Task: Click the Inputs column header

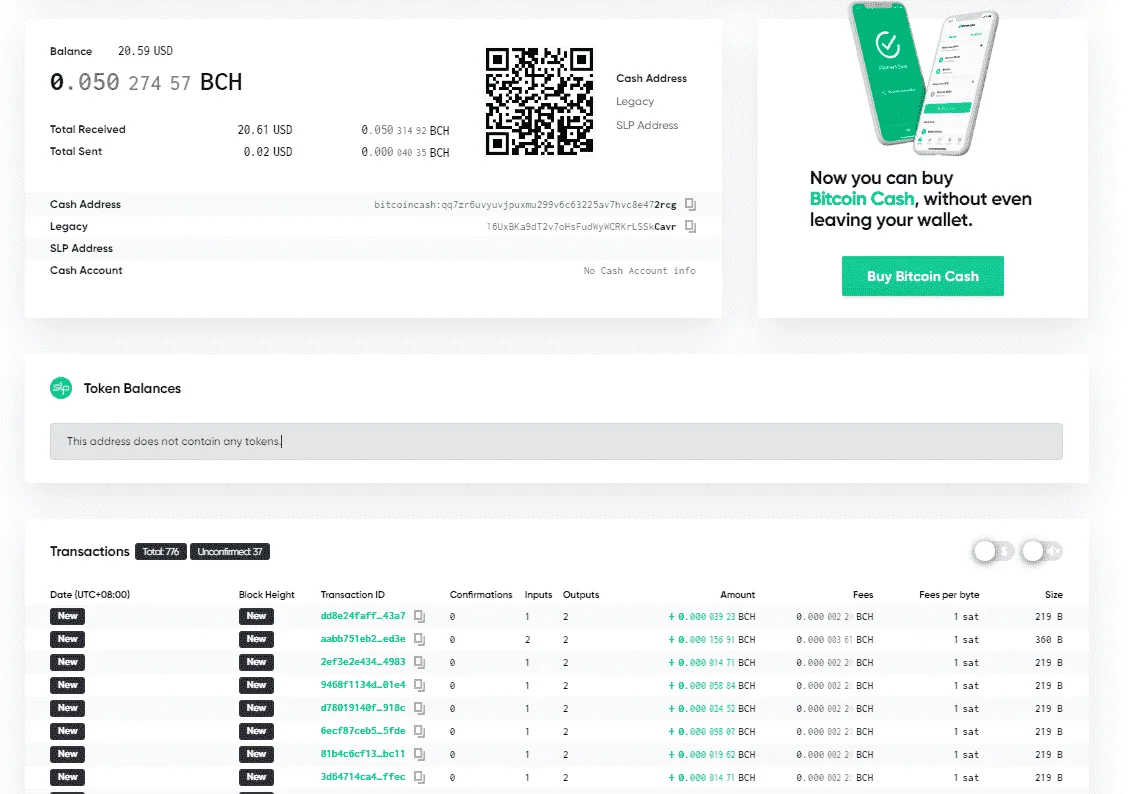Action: [539, 595]
